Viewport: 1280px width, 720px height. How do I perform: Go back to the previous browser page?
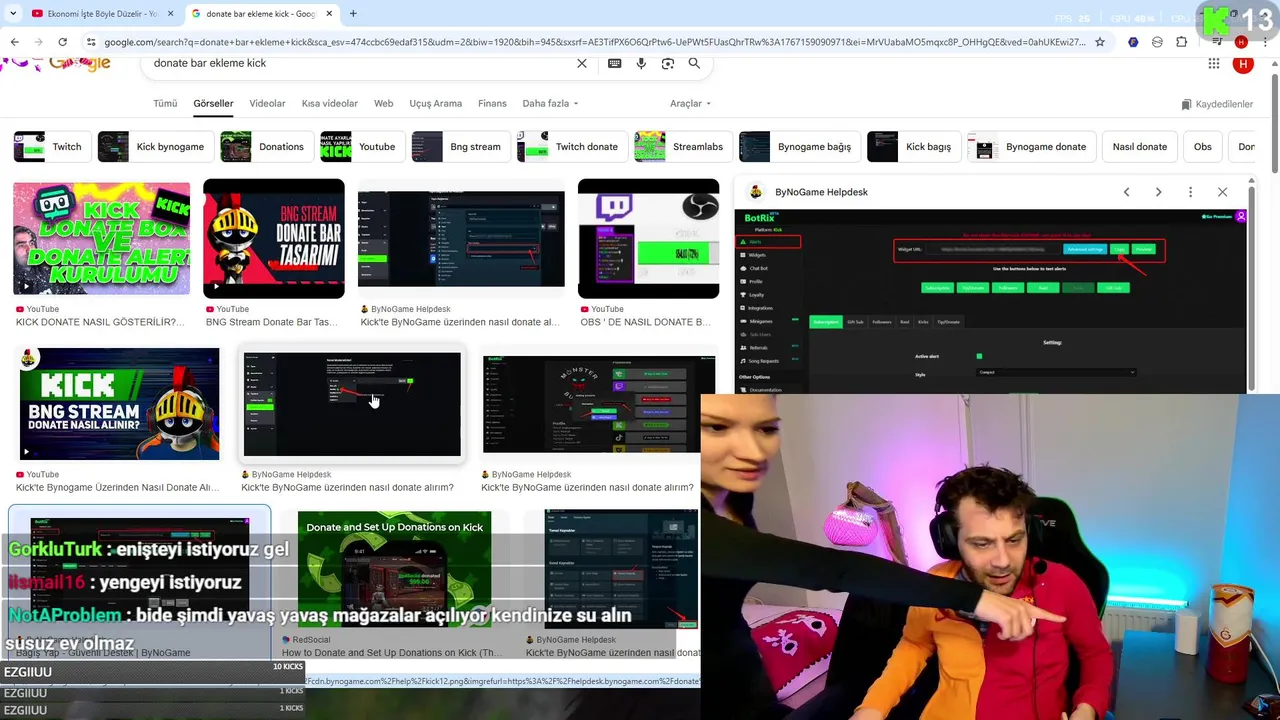14,42
